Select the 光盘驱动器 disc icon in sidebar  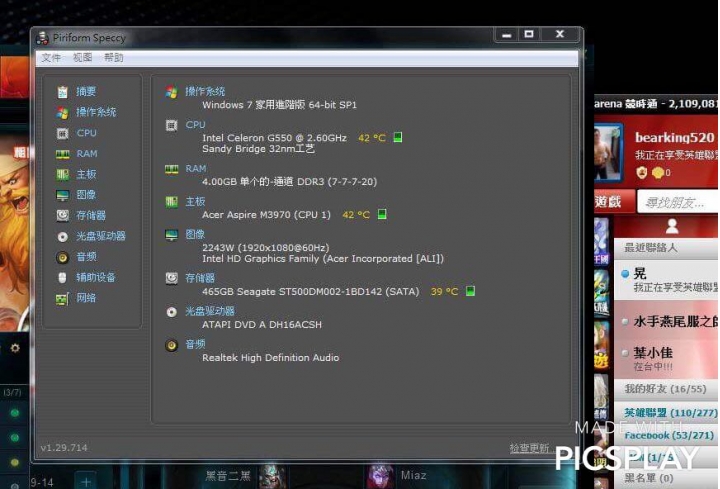[63, 236]
